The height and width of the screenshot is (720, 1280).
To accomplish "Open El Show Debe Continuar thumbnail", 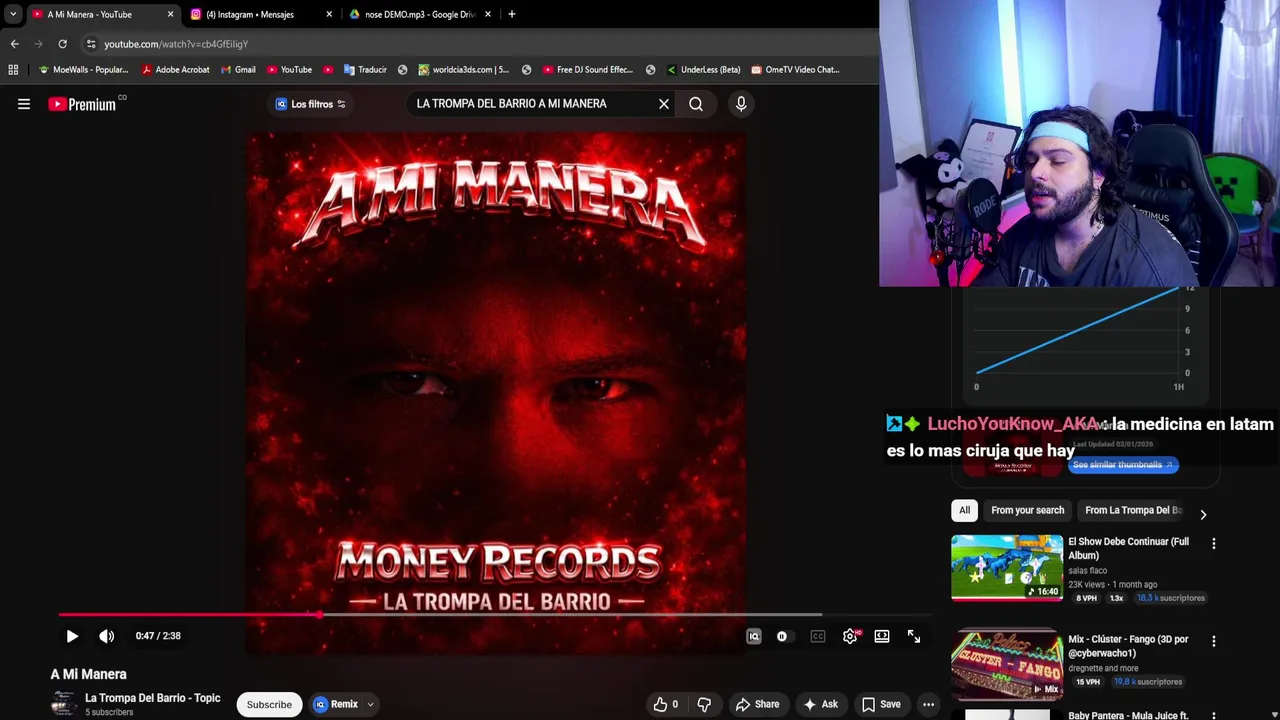I will [x=1007, y=567].
